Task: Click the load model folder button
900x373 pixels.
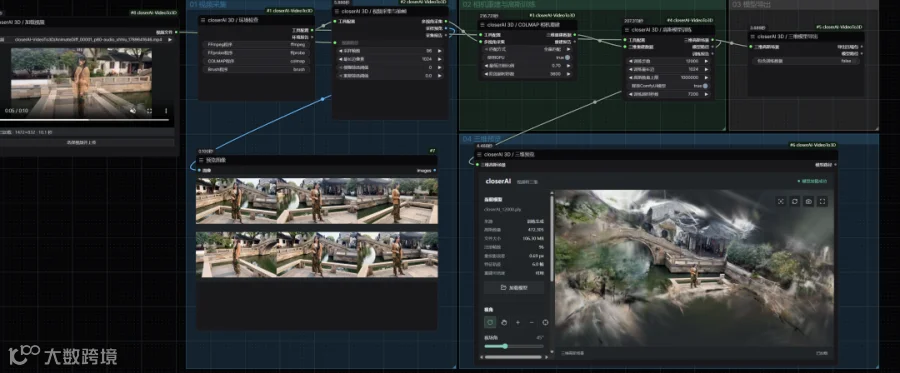Action: (514, 287)
